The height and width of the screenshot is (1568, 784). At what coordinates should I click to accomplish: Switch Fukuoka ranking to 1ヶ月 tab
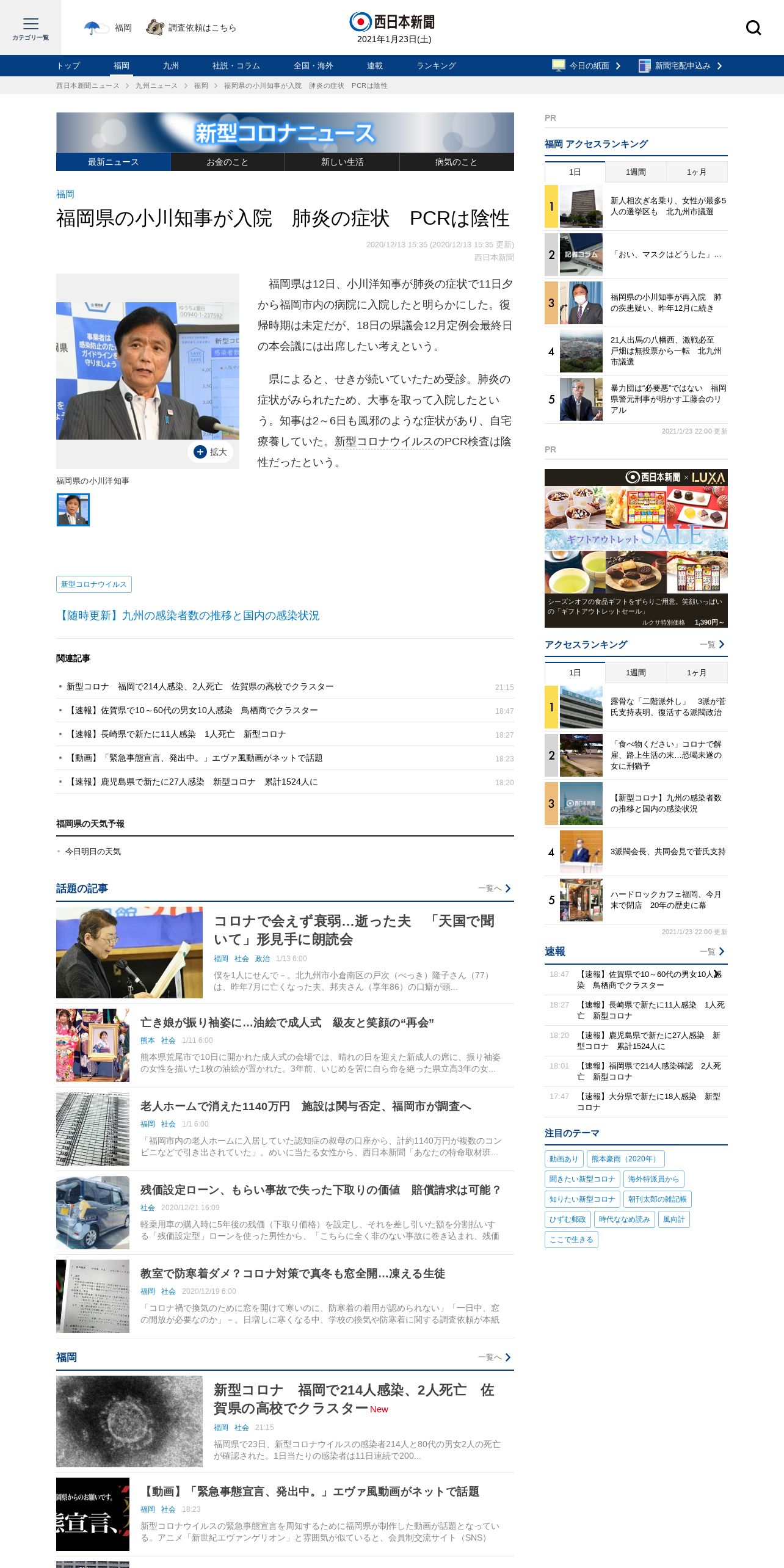pos(697,172)
